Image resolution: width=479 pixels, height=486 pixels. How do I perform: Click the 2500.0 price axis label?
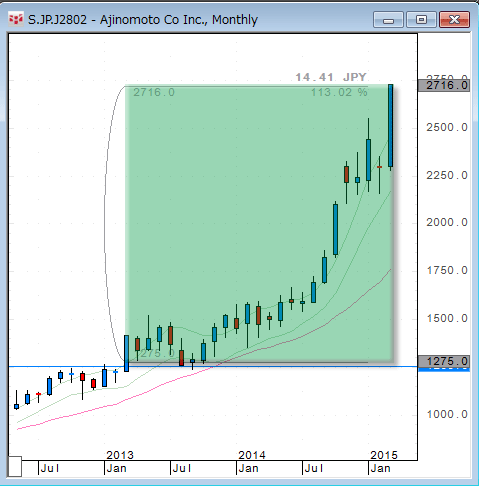click(447, 127)
